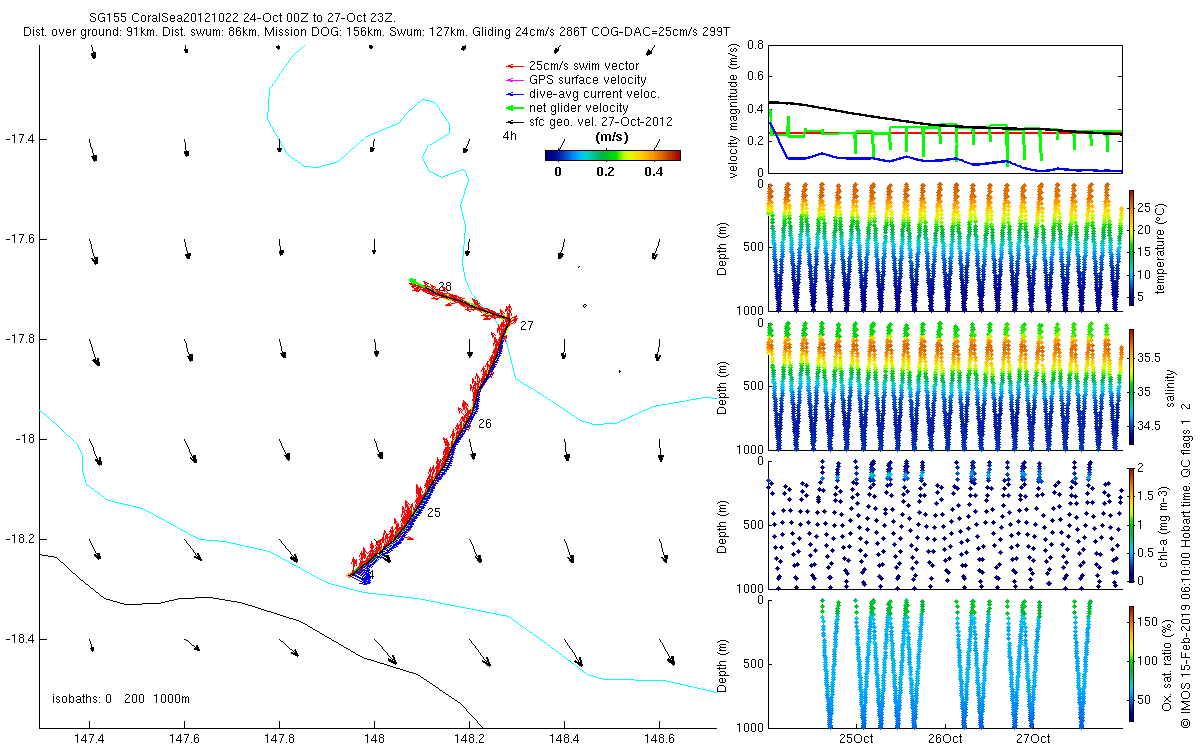Click the chl-a colorbar
Image resolution: width=1200 pixels, height=750 pixels.
1132,524
